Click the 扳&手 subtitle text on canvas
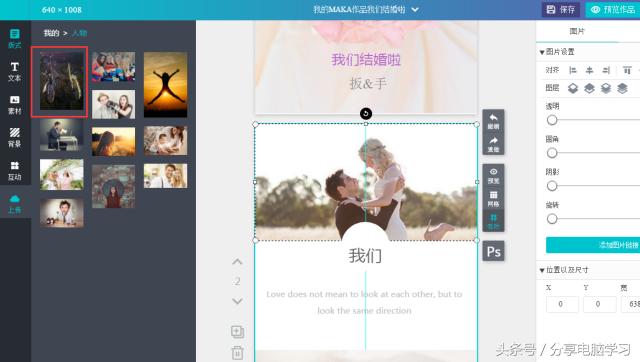 click(x=368, y=84)
